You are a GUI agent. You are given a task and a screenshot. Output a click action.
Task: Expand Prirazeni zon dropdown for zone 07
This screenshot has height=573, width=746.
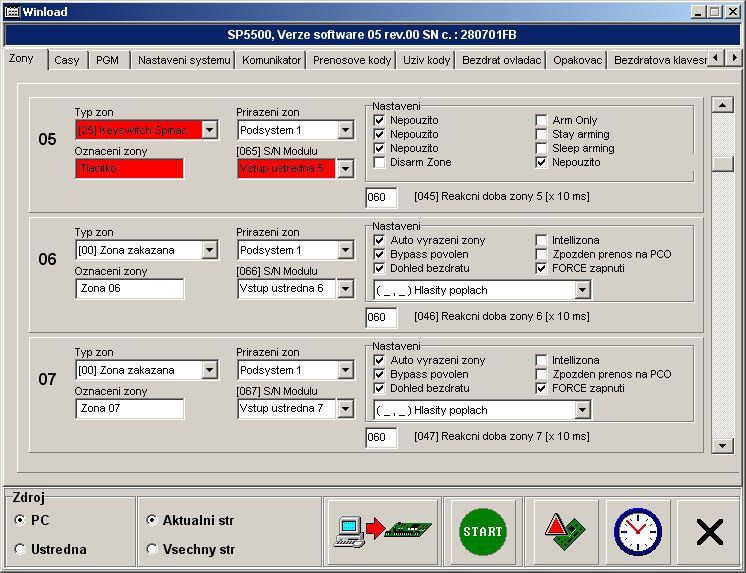345,370
